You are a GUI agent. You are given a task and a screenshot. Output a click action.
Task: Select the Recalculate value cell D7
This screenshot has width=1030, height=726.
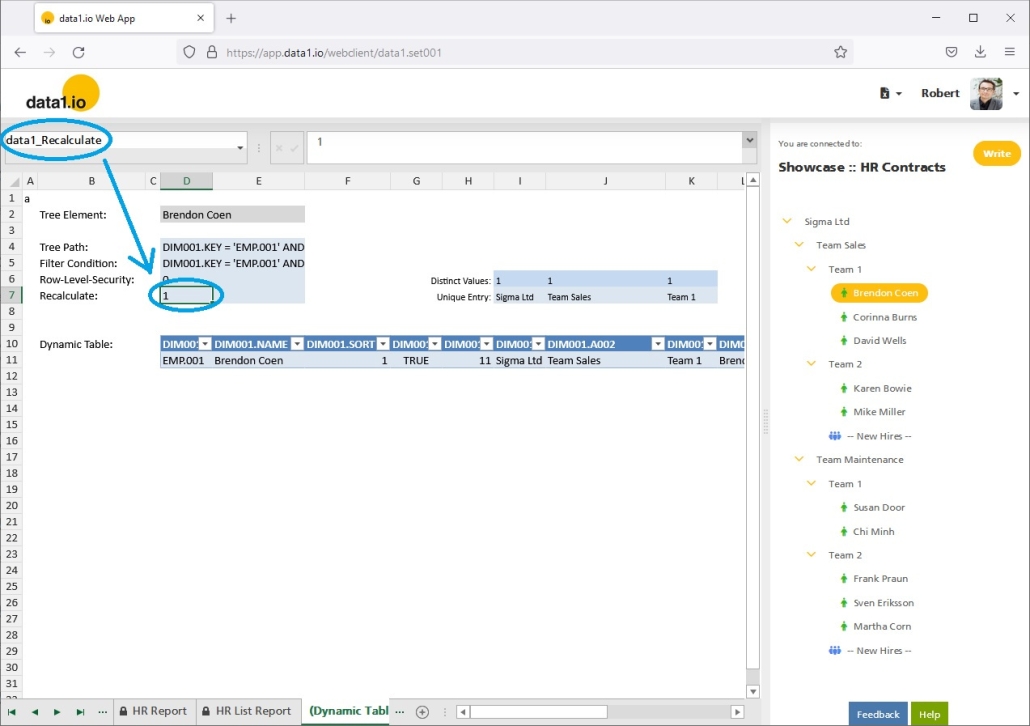tap(187, 296)
